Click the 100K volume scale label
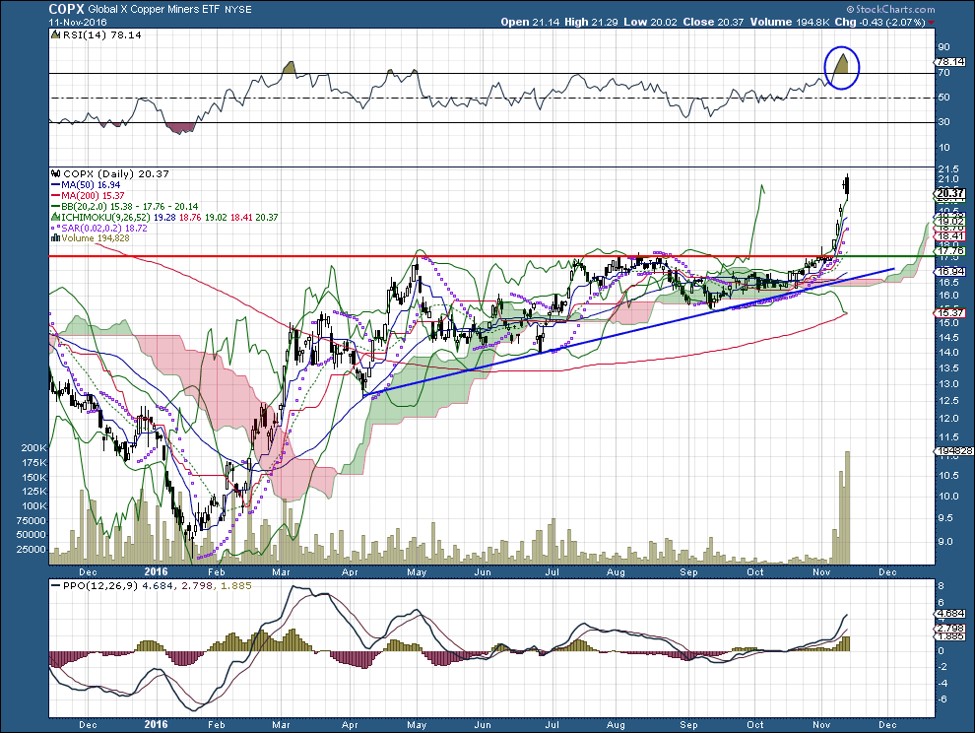Screen dimensions: 975x733 click(35, 506)
